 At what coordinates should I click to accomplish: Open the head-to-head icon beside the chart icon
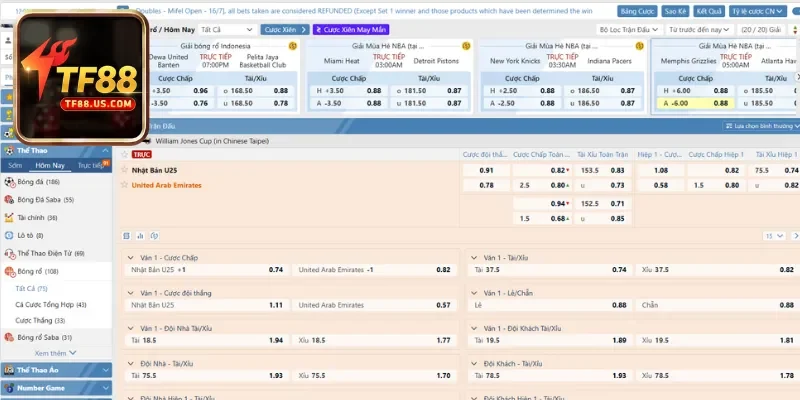pos(154,236)
